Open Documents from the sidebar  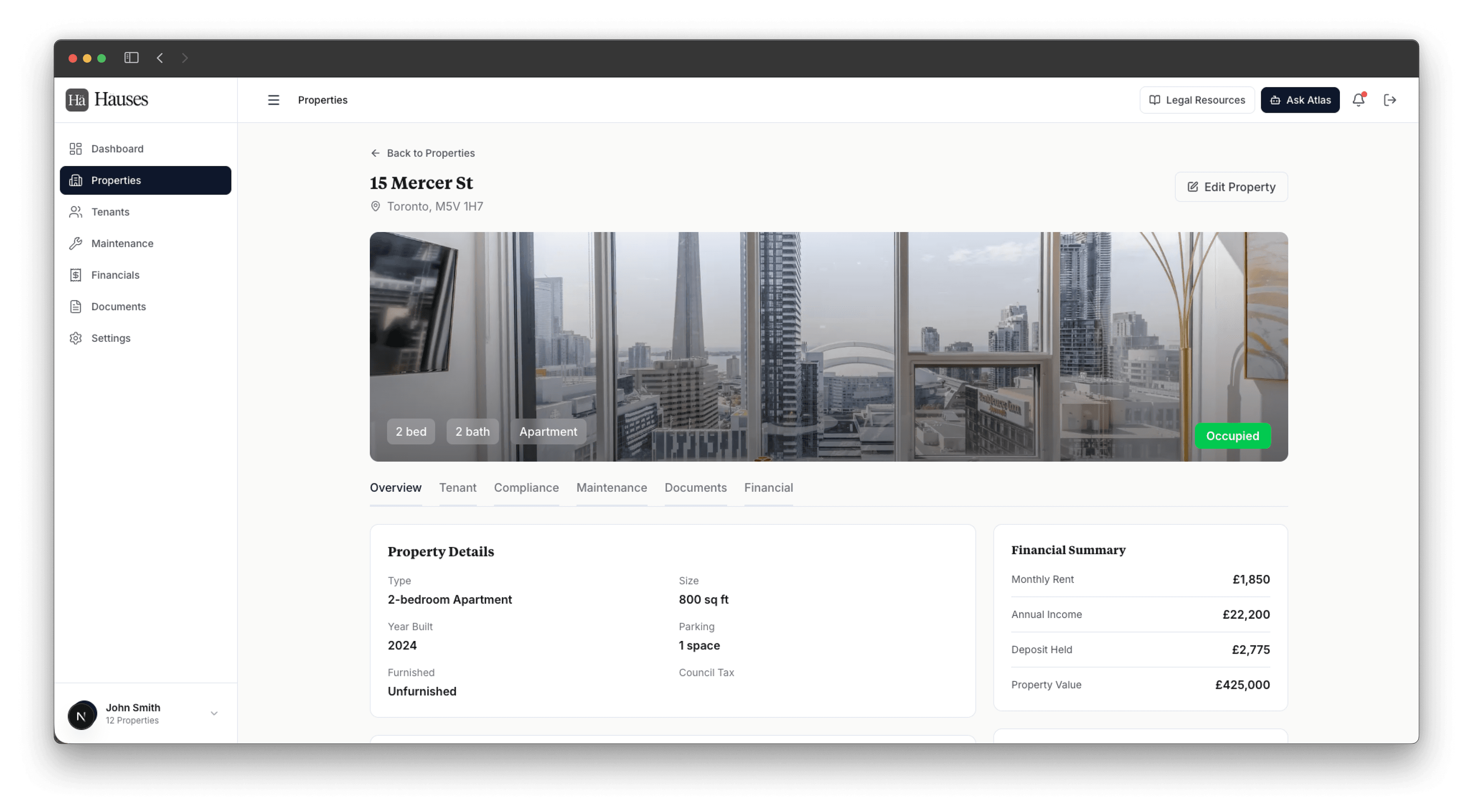[x=118, y=306]
